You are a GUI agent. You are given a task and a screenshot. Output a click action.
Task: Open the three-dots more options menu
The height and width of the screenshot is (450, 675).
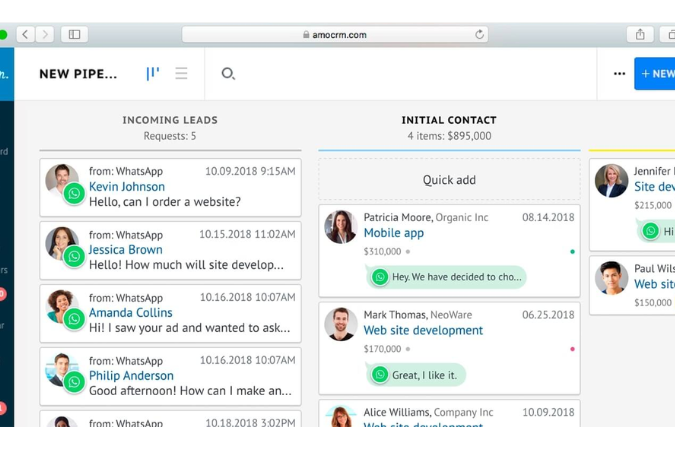(619, 74)
